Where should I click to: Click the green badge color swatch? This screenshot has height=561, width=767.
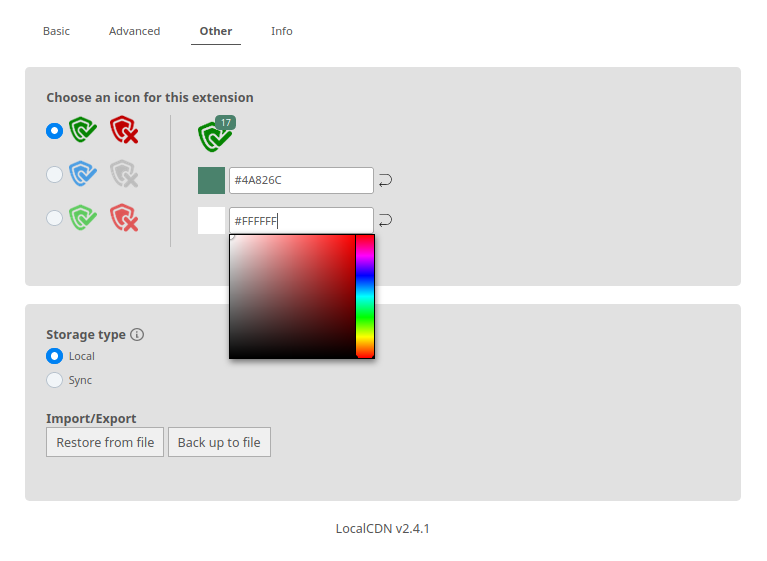(x=211, y=180)
